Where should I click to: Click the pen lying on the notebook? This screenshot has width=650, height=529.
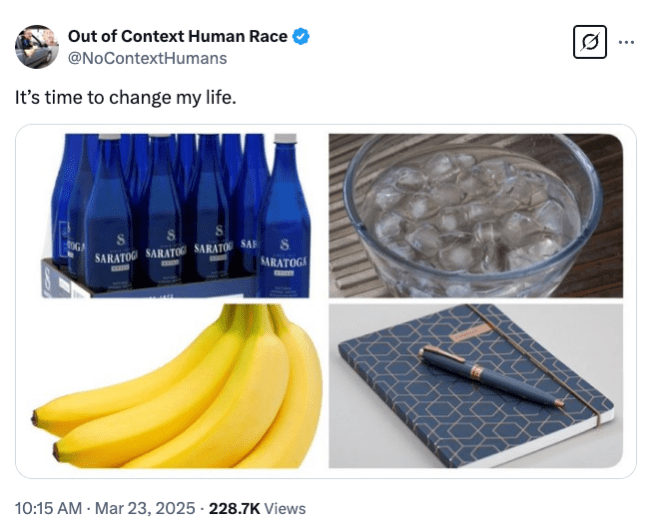point(490,375)
